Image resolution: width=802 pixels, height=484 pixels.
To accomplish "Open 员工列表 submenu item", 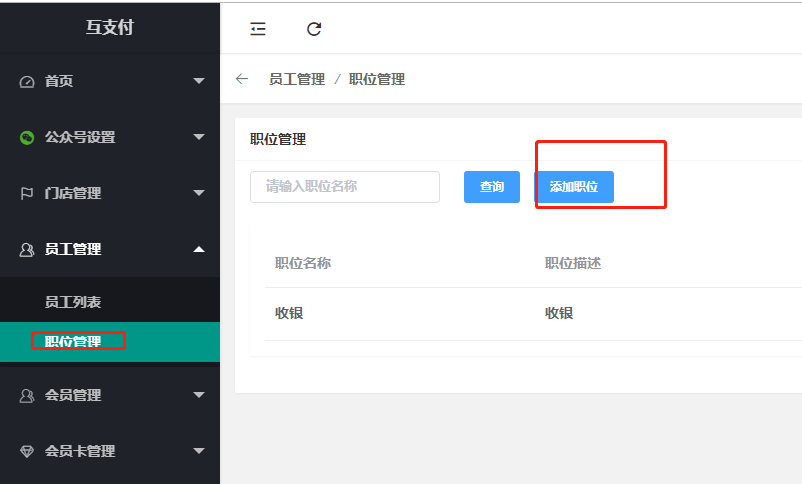I will coord(110,301).
